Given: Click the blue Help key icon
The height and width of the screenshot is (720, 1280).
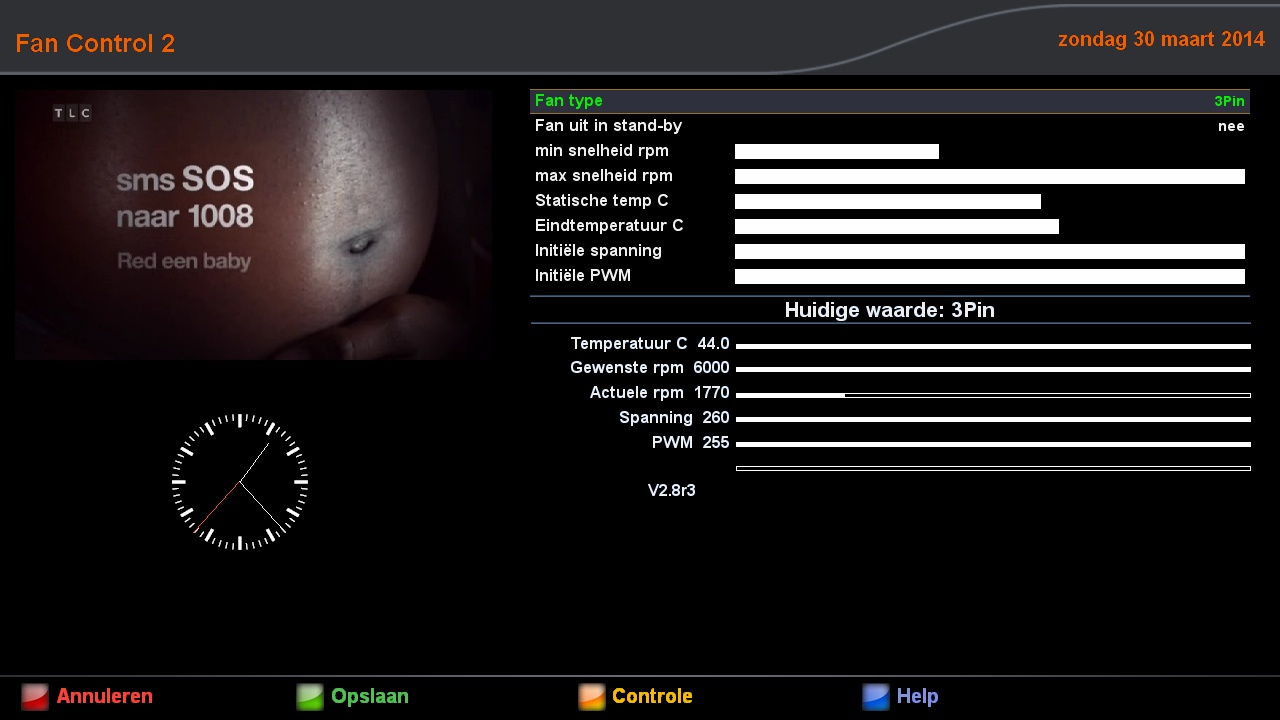Looking at the screenshot, I should pyautogui.click(x=876, y=697).
